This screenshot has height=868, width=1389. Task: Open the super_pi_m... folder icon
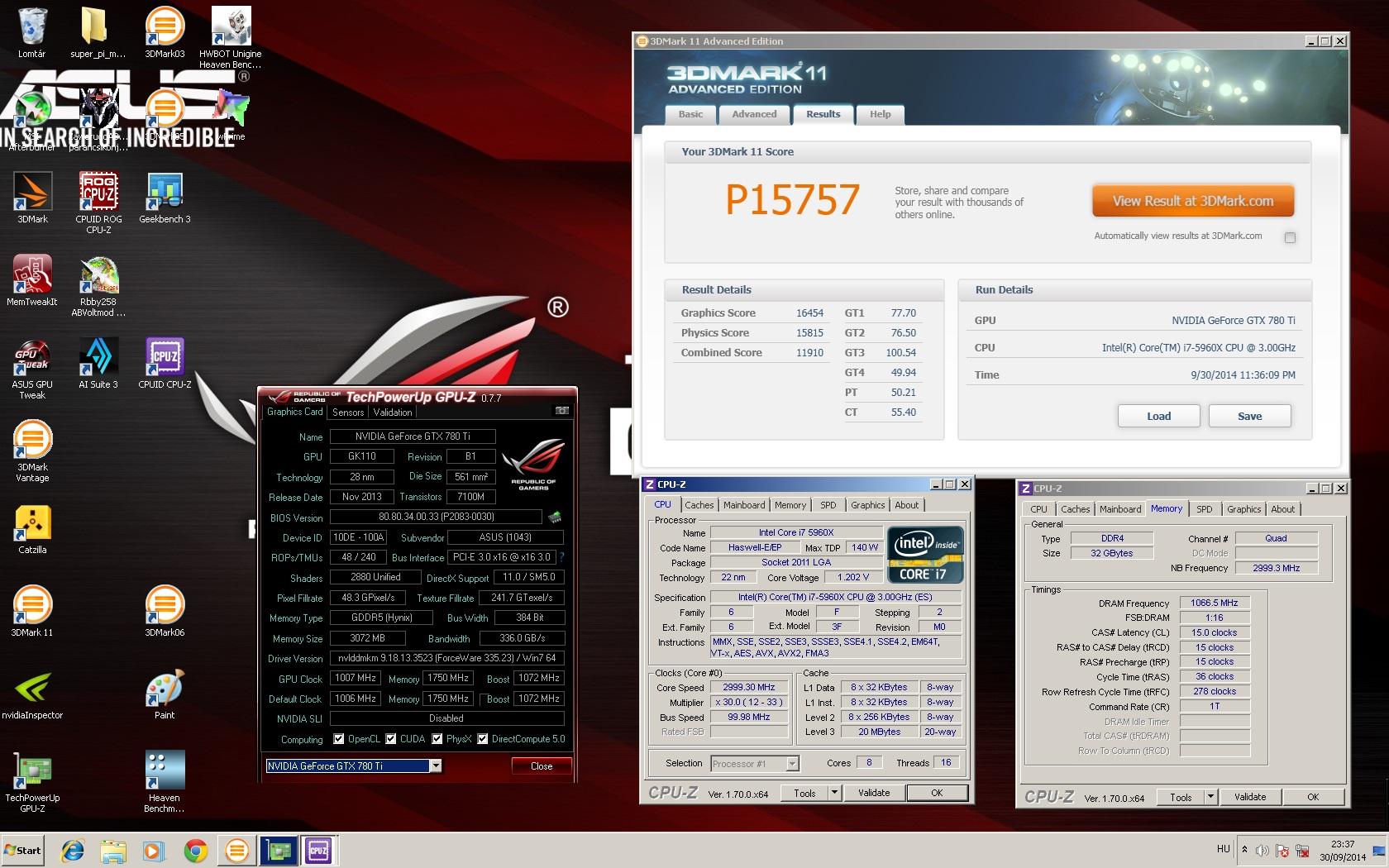point(98,33)
